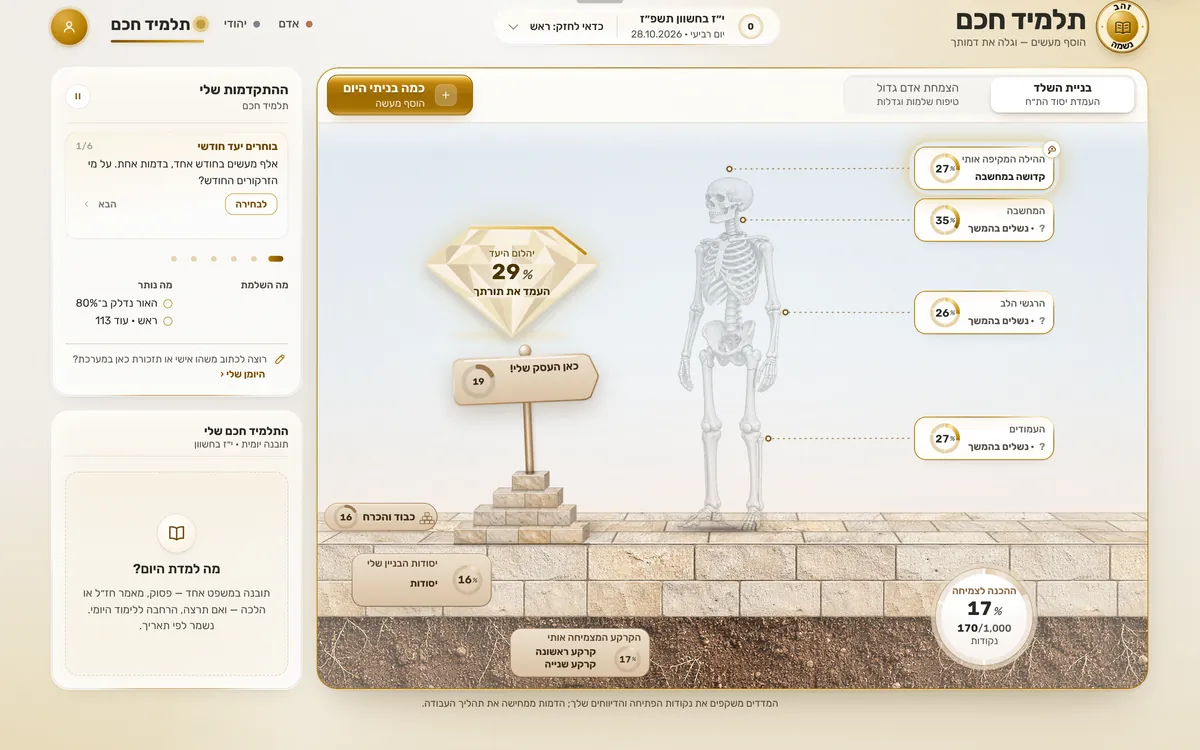1200x750 pixels.
Task: Click the מה השלמת column heading
Action: point(265,285)
